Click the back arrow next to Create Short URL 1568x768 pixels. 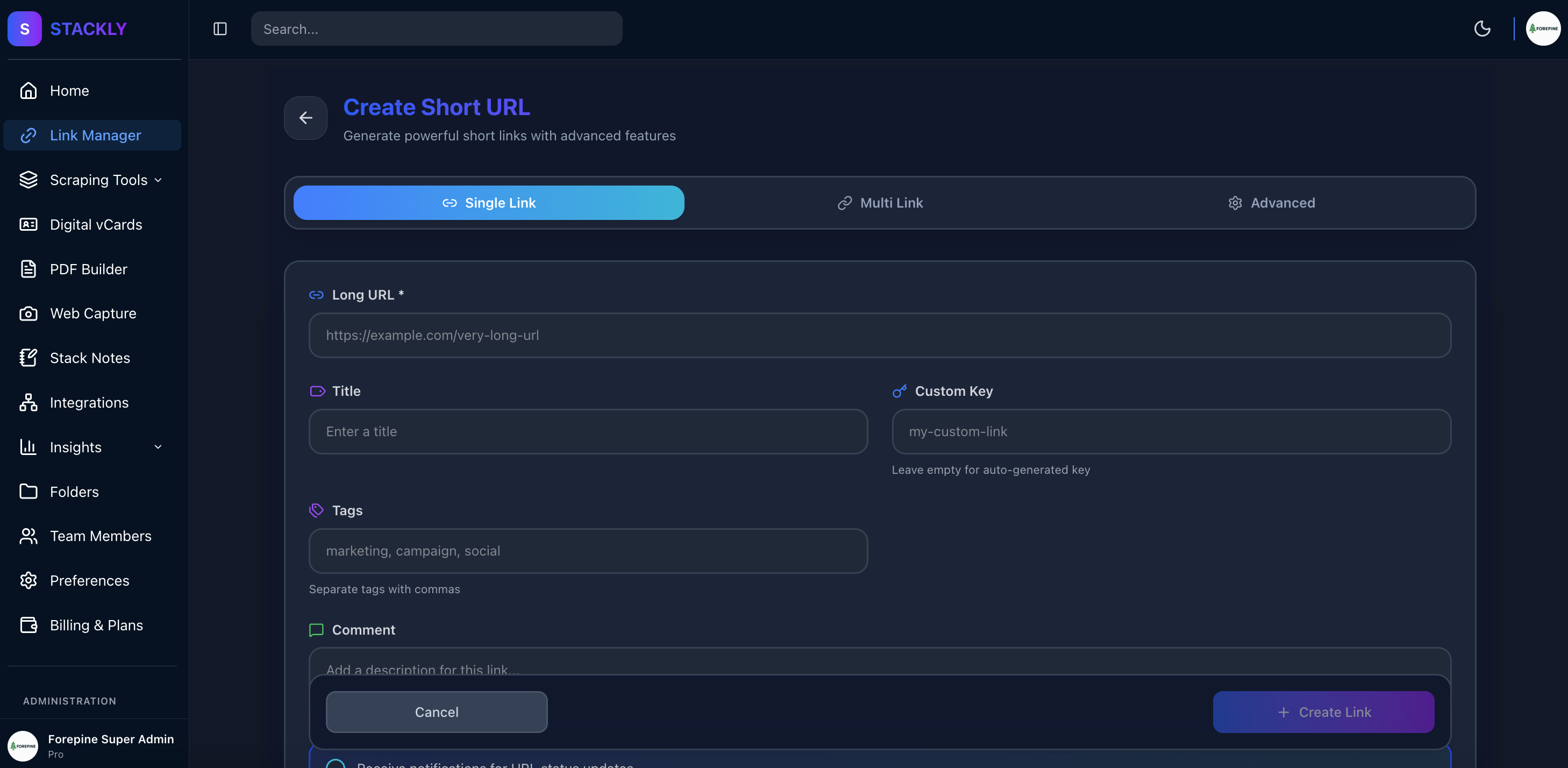pos(305,118)
